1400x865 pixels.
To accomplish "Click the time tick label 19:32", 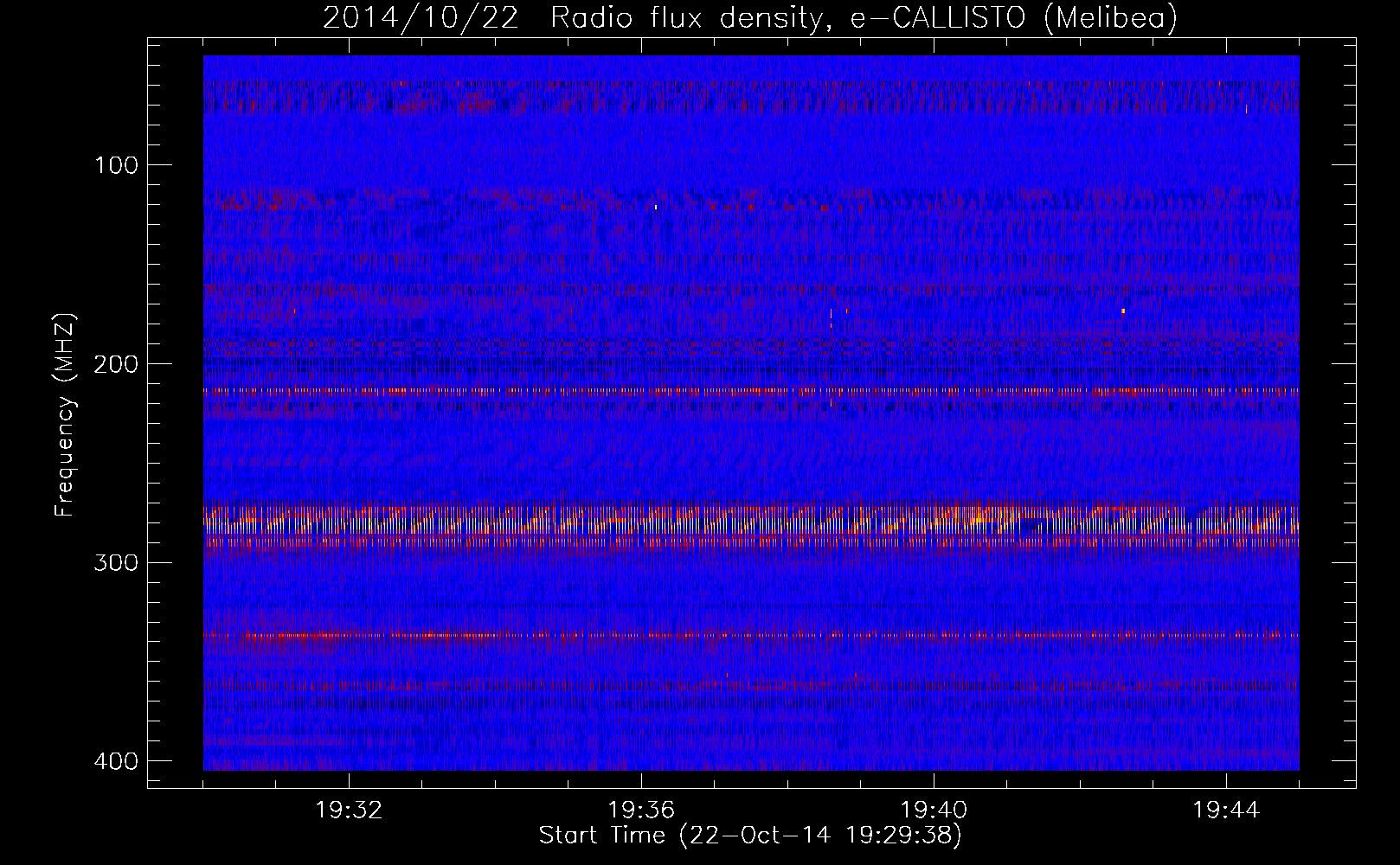I will pos(349,811).
